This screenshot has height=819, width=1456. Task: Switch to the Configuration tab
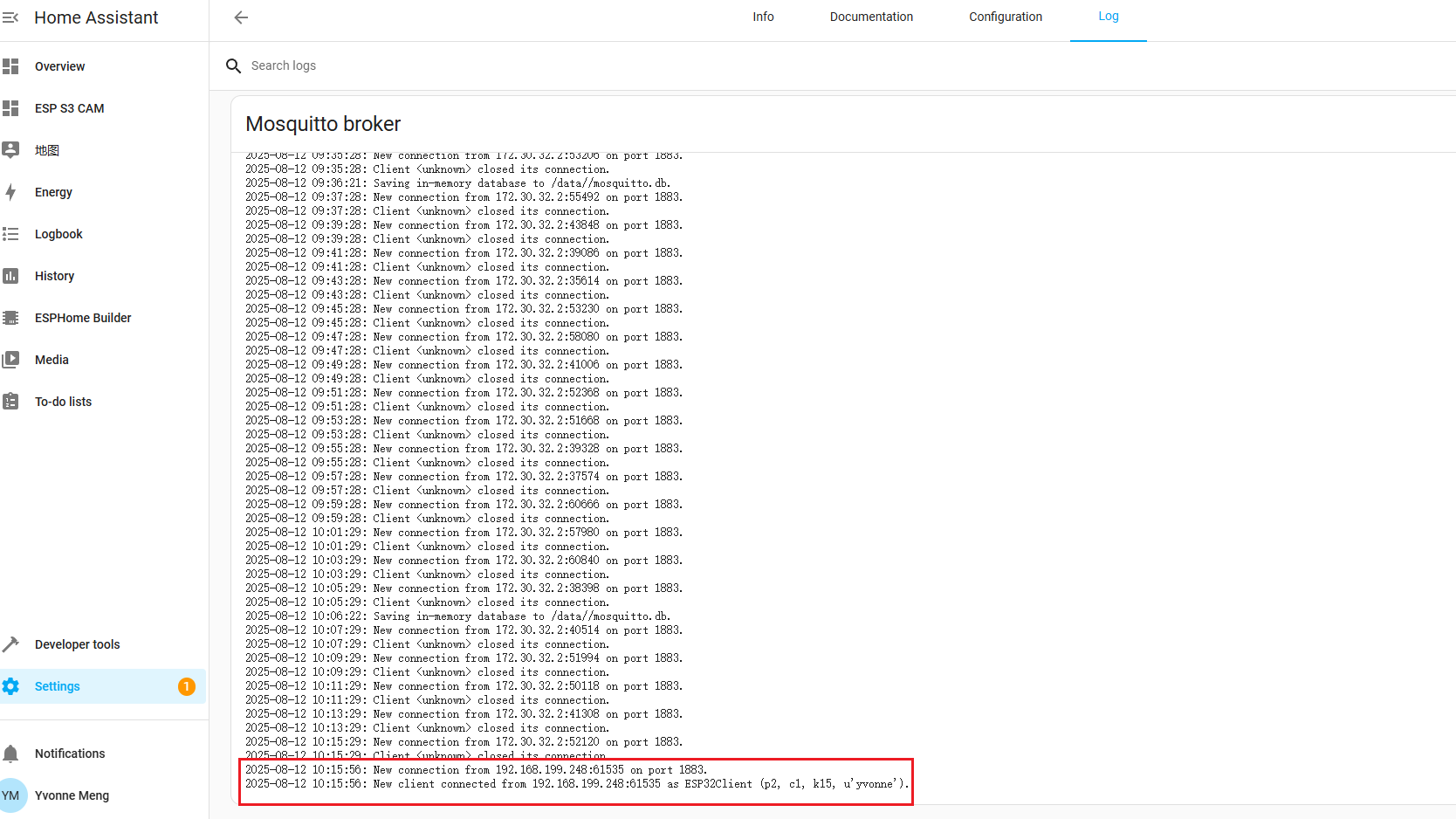click(x=1006, y=17)
